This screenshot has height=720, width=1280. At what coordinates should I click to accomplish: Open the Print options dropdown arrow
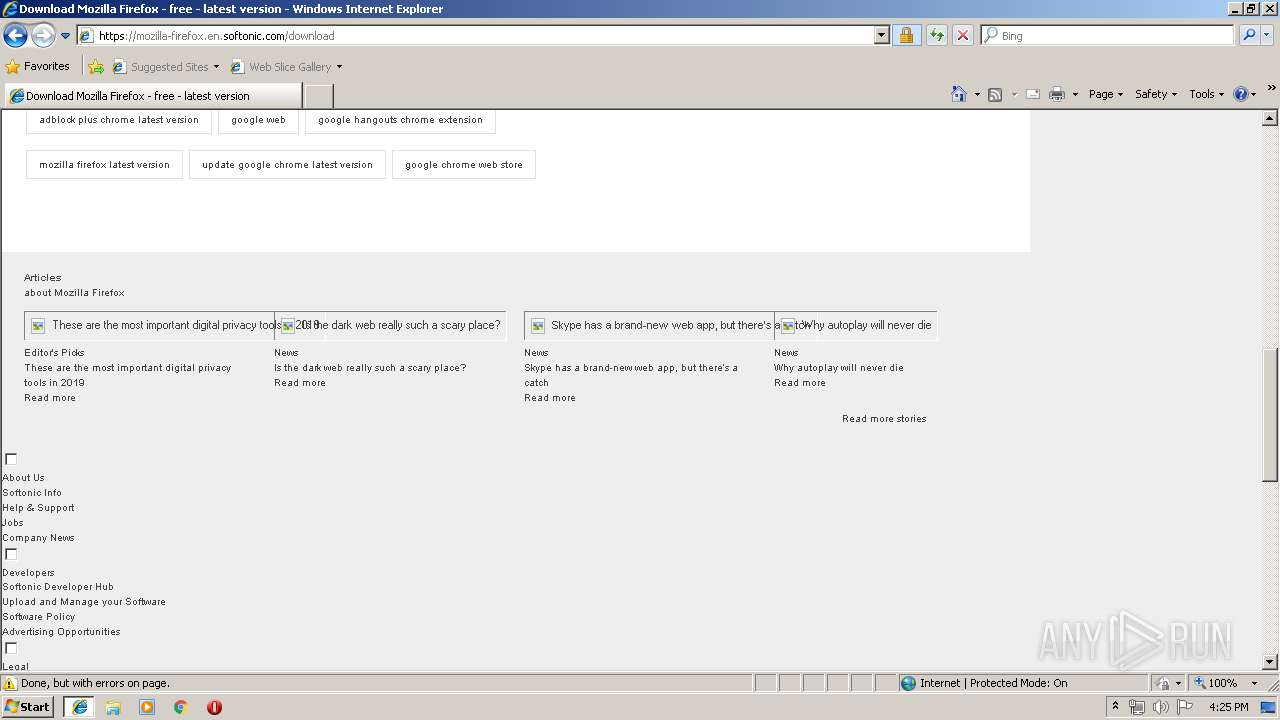(1075, 94)
